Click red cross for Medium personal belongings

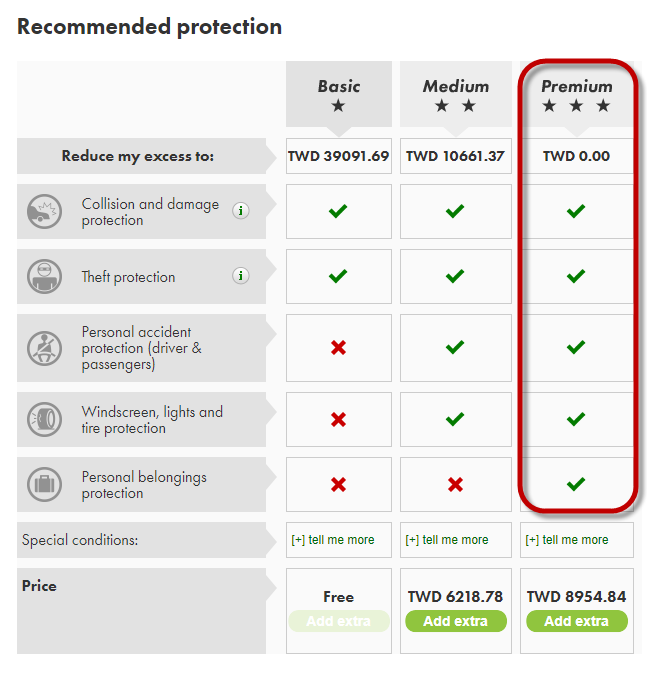pos(455,485)
